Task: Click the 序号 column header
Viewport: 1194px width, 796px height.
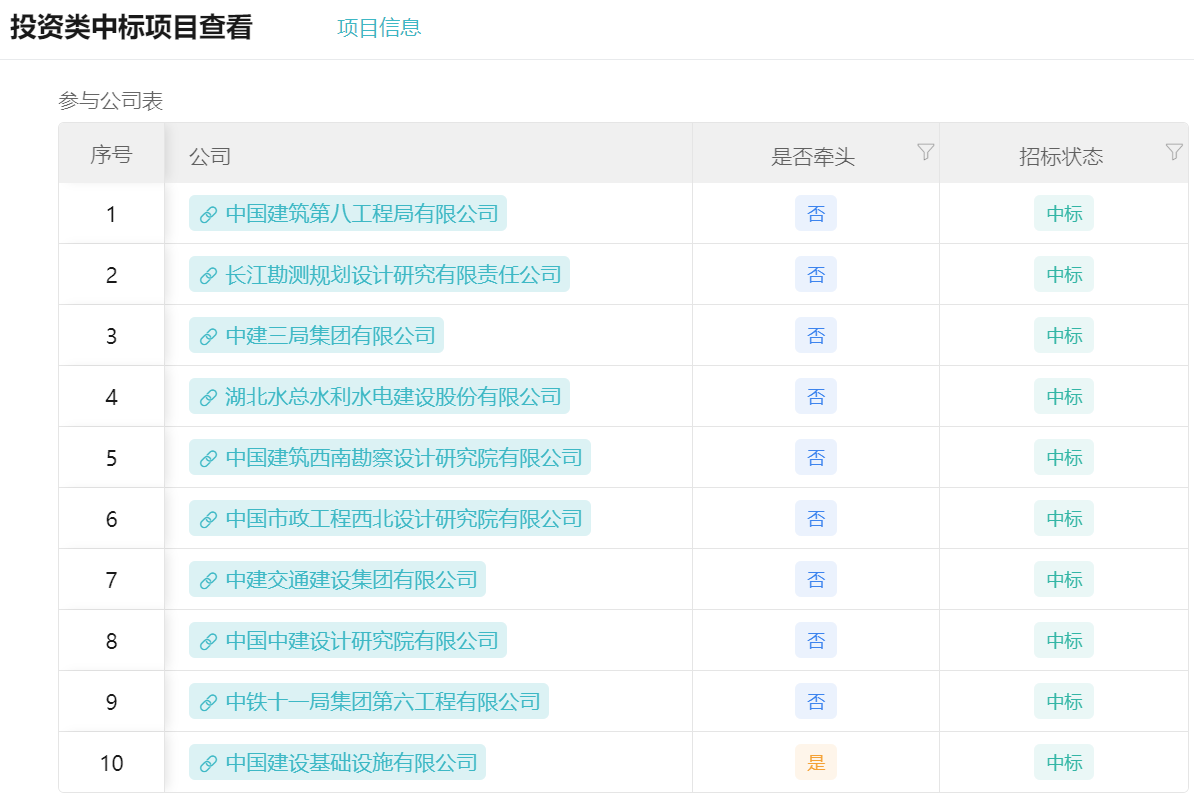Action: tap(111, 155)
